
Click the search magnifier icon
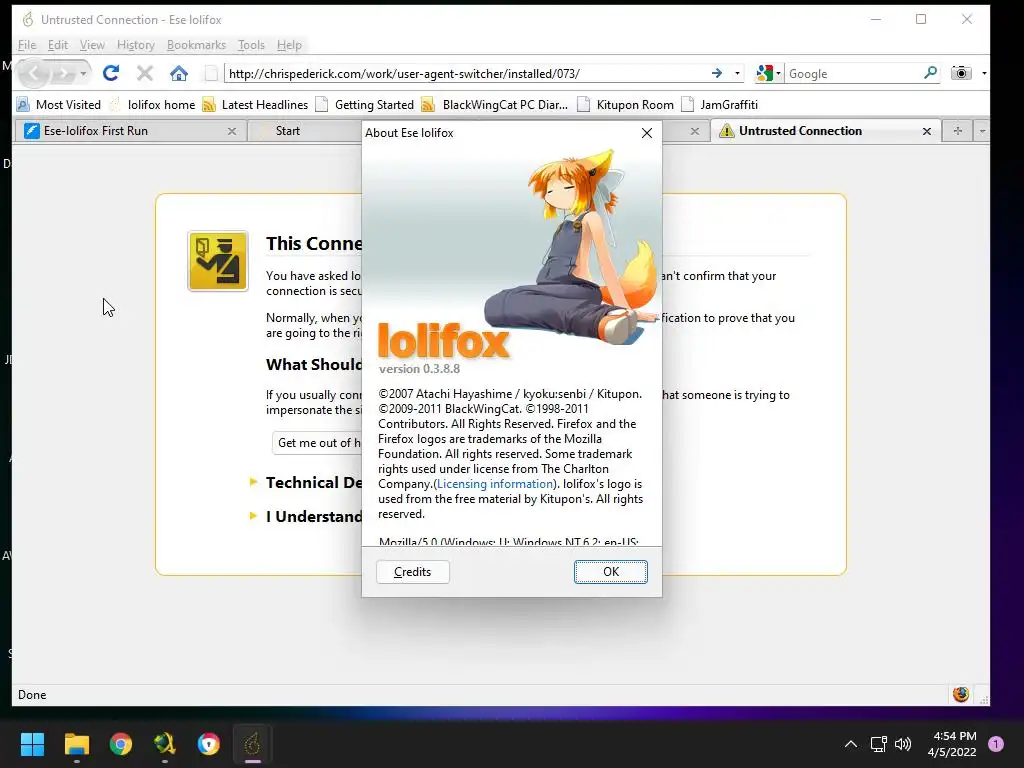point(931,73)
